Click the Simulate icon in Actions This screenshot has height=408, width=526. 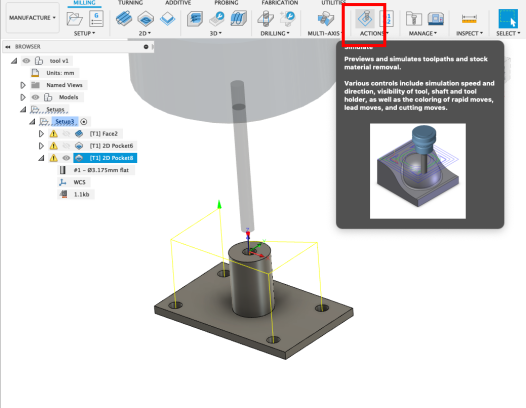[x=365, y=19]
